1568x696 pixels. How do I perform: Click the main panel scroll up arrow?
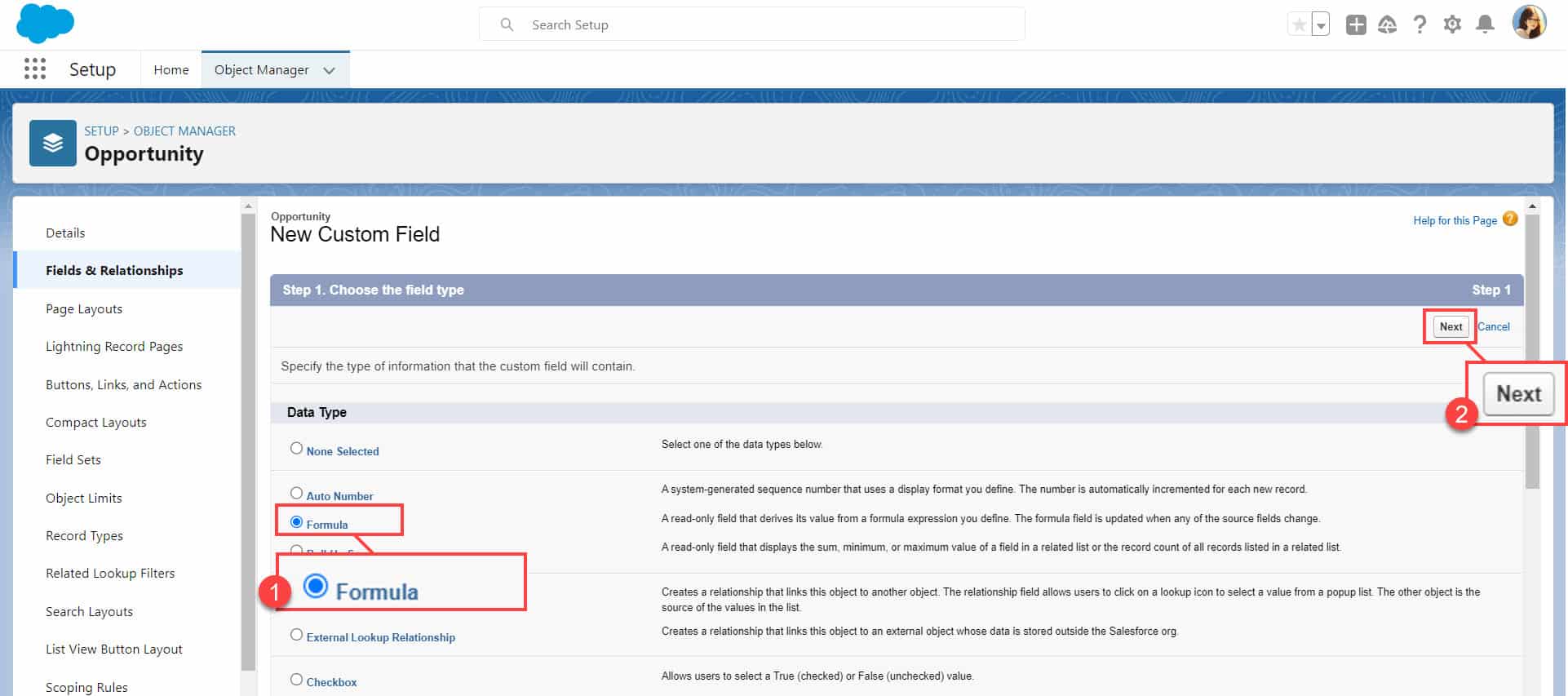1532,206
